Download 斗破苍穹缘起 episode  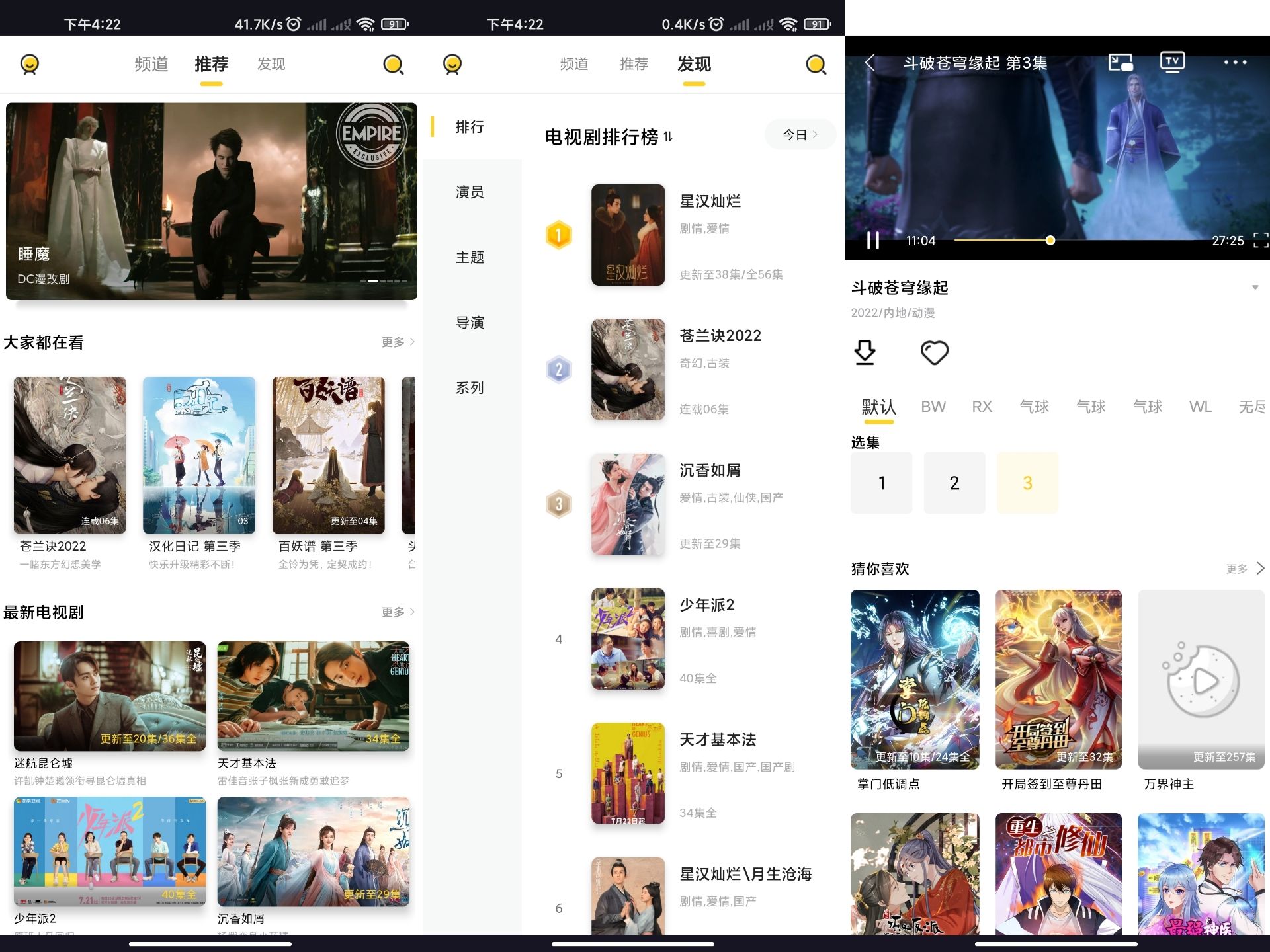(865, 352)
